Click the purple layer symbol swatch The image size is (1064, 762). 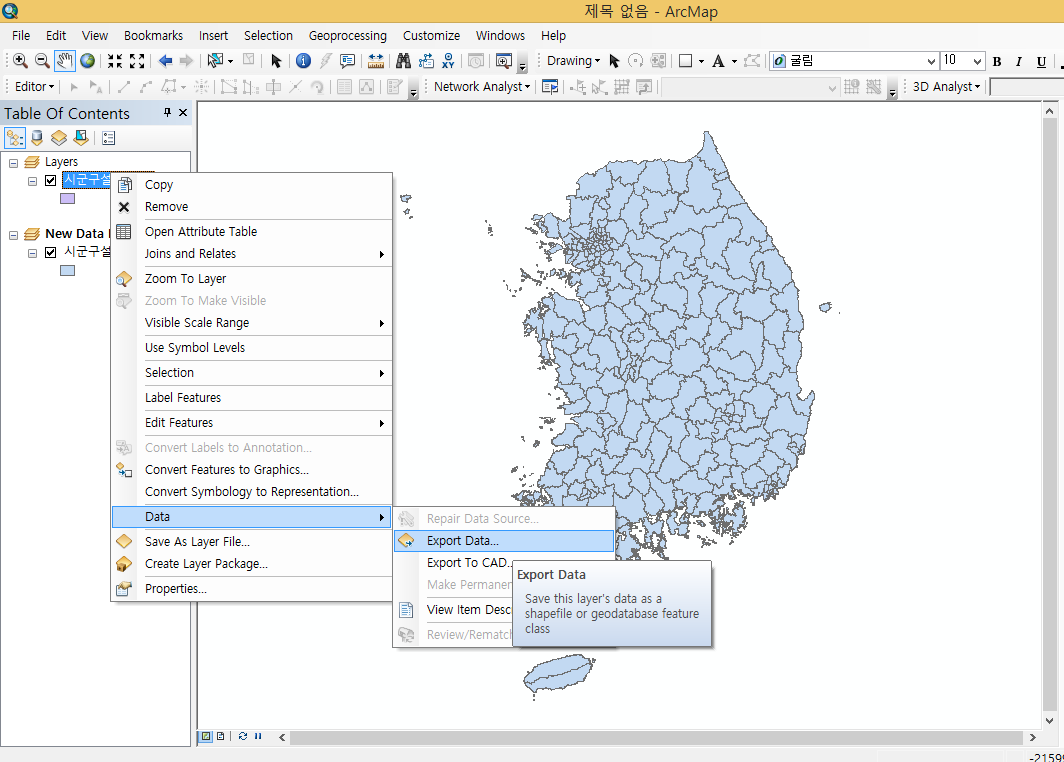tap(67, 199)
